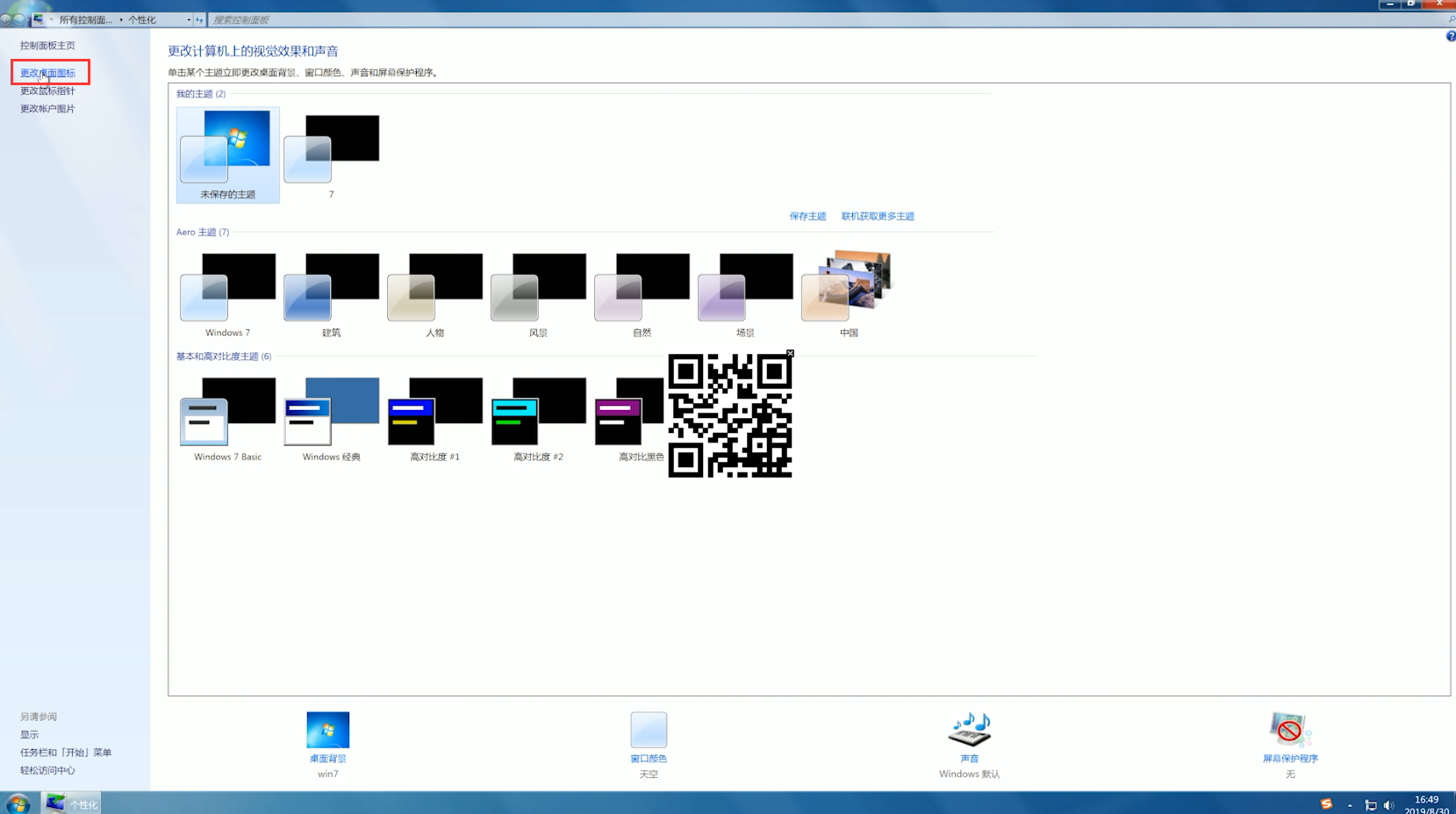Open the Windows Start orb
This screenshot has height=814, width=1456.
(18, 803)
